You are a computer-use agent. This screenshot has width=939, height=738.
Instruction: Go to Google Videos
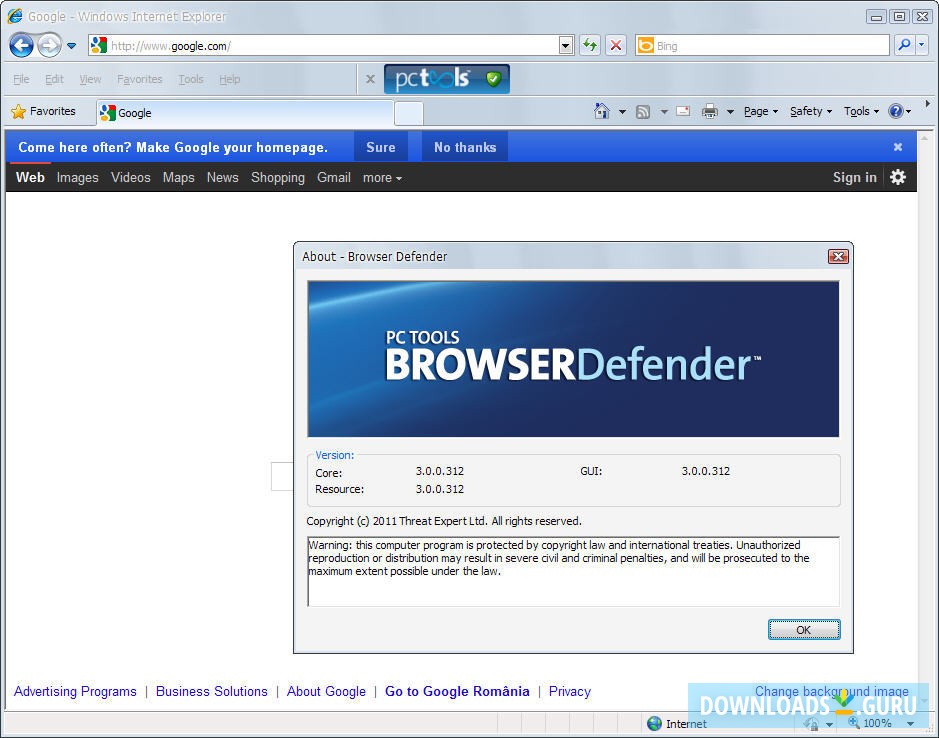(x=131, y=177)
